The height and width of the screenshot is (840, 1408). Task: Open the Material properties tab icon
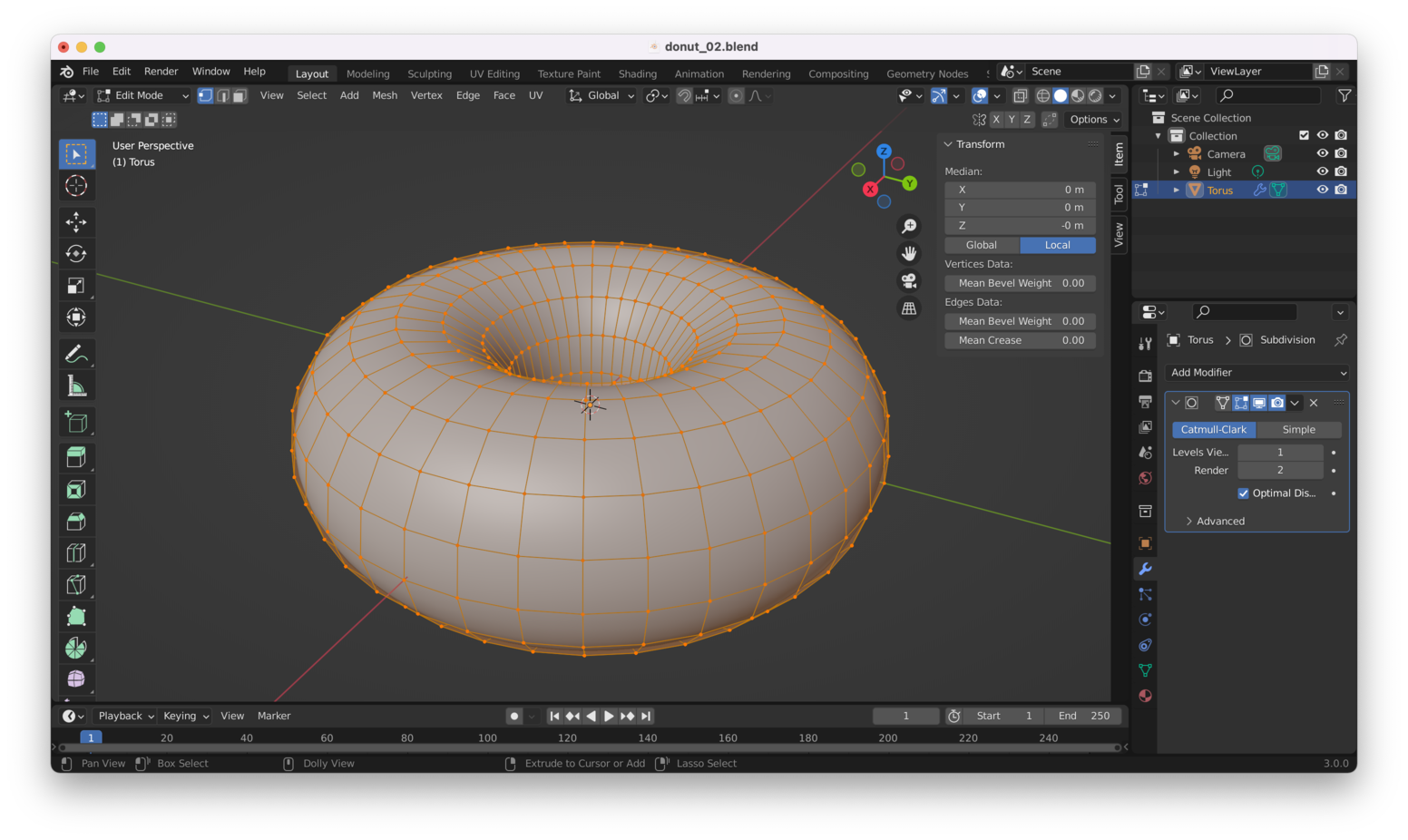1145,696
